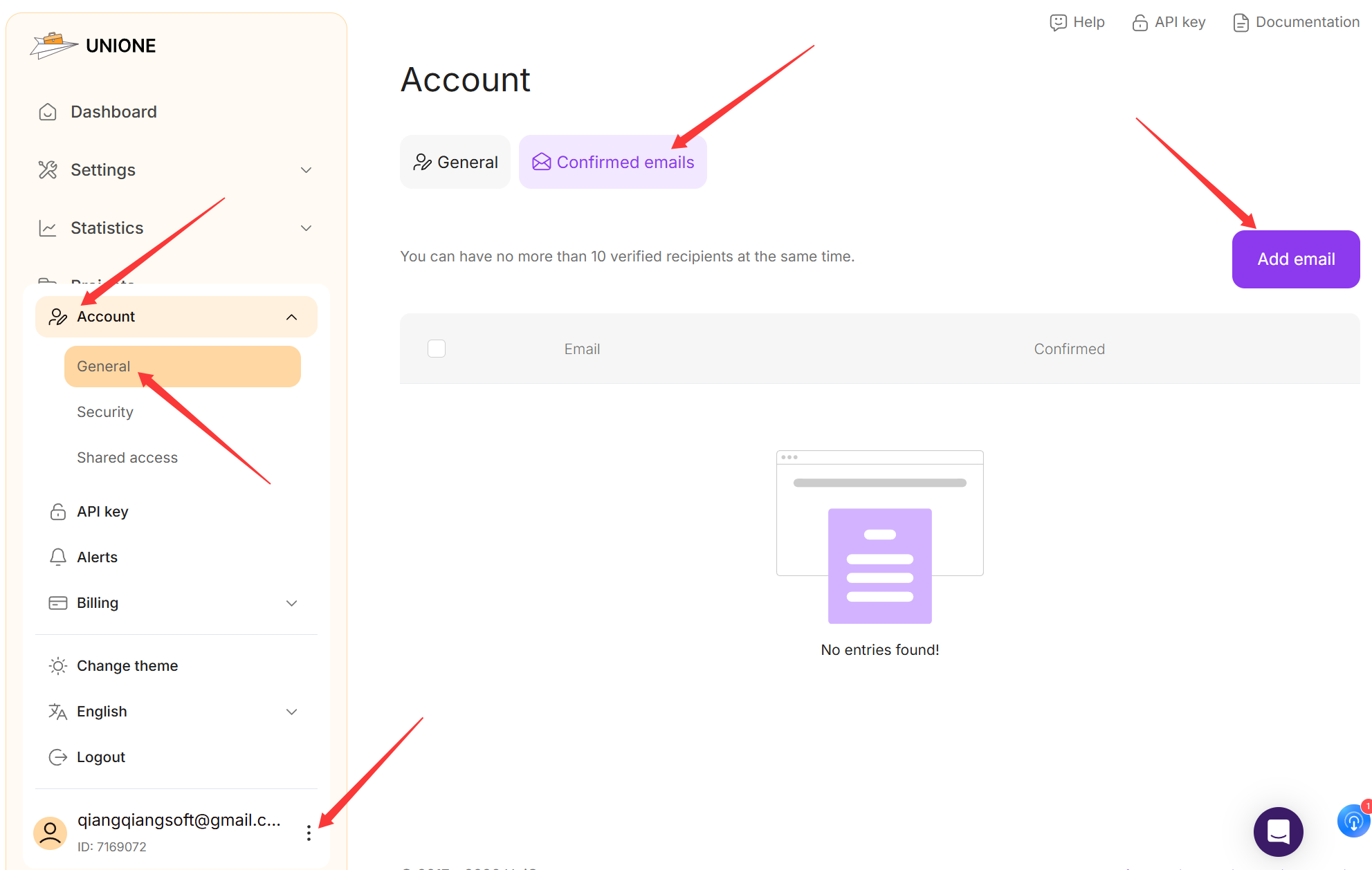1372x870 pixels.
Task: Open the three-dot menu beside user email
Action: 309,833
